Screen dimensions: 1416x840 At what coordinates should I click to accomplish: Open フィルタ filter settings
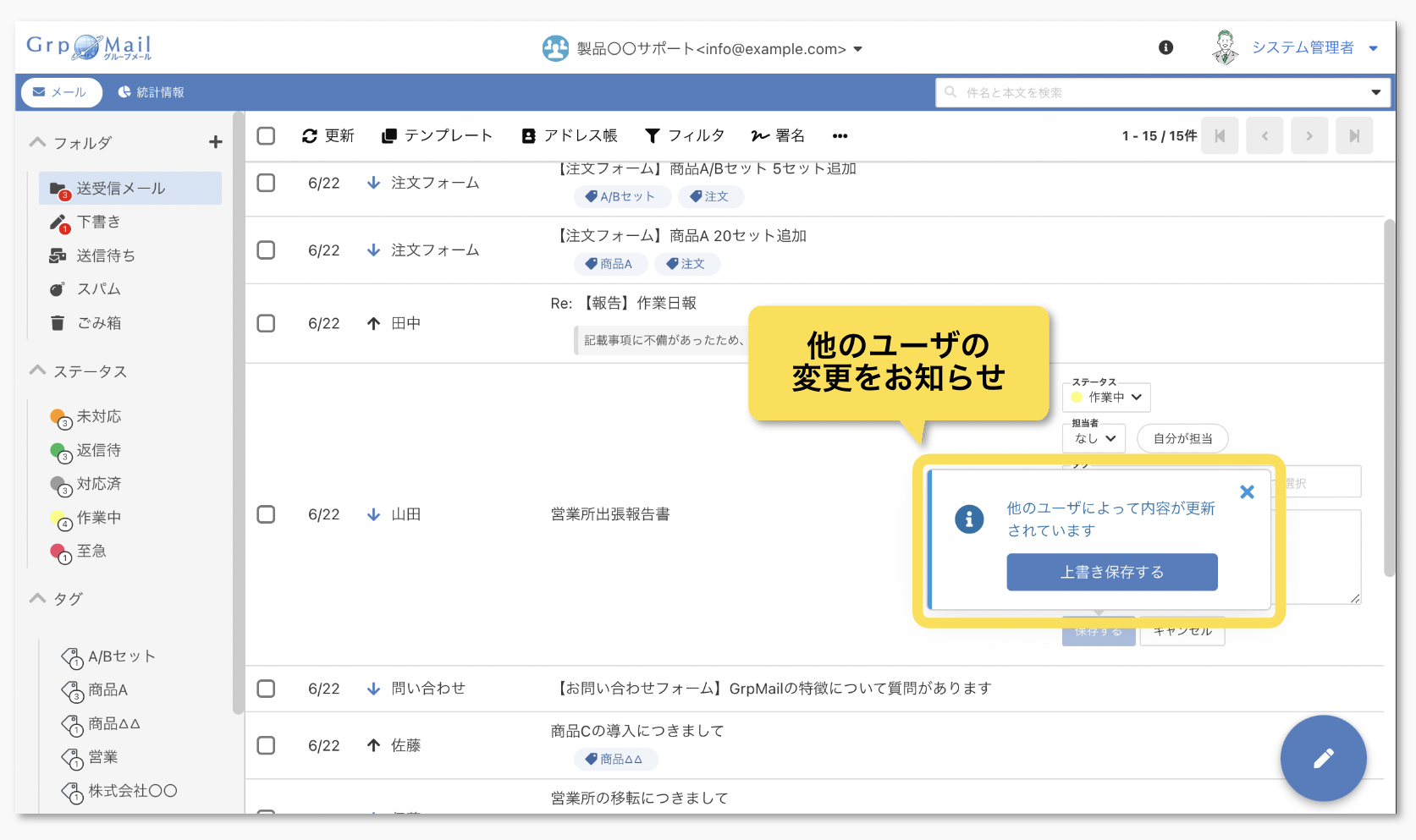[685, 135]
